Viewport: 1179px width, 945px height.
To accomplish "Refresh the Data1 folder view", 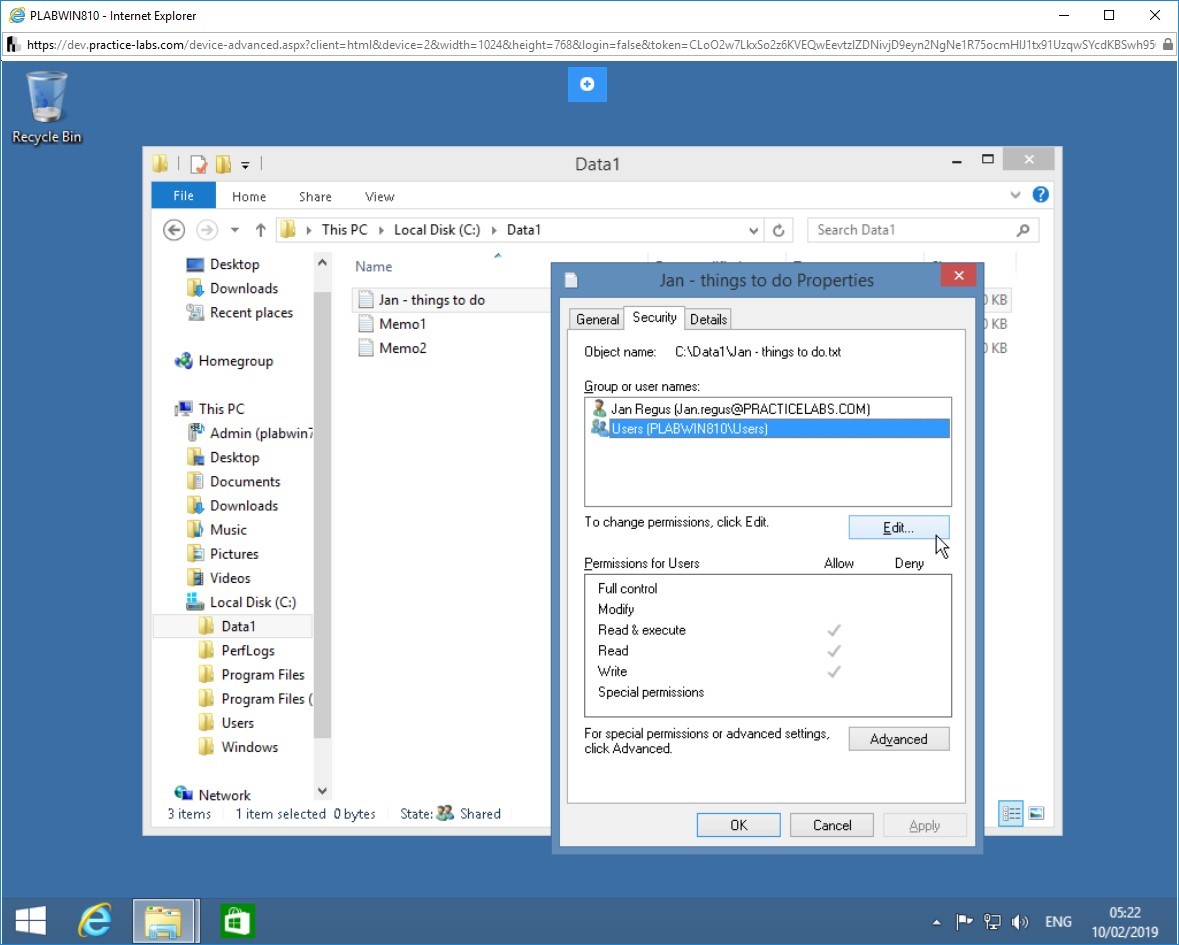I will (x=779, y=231).
